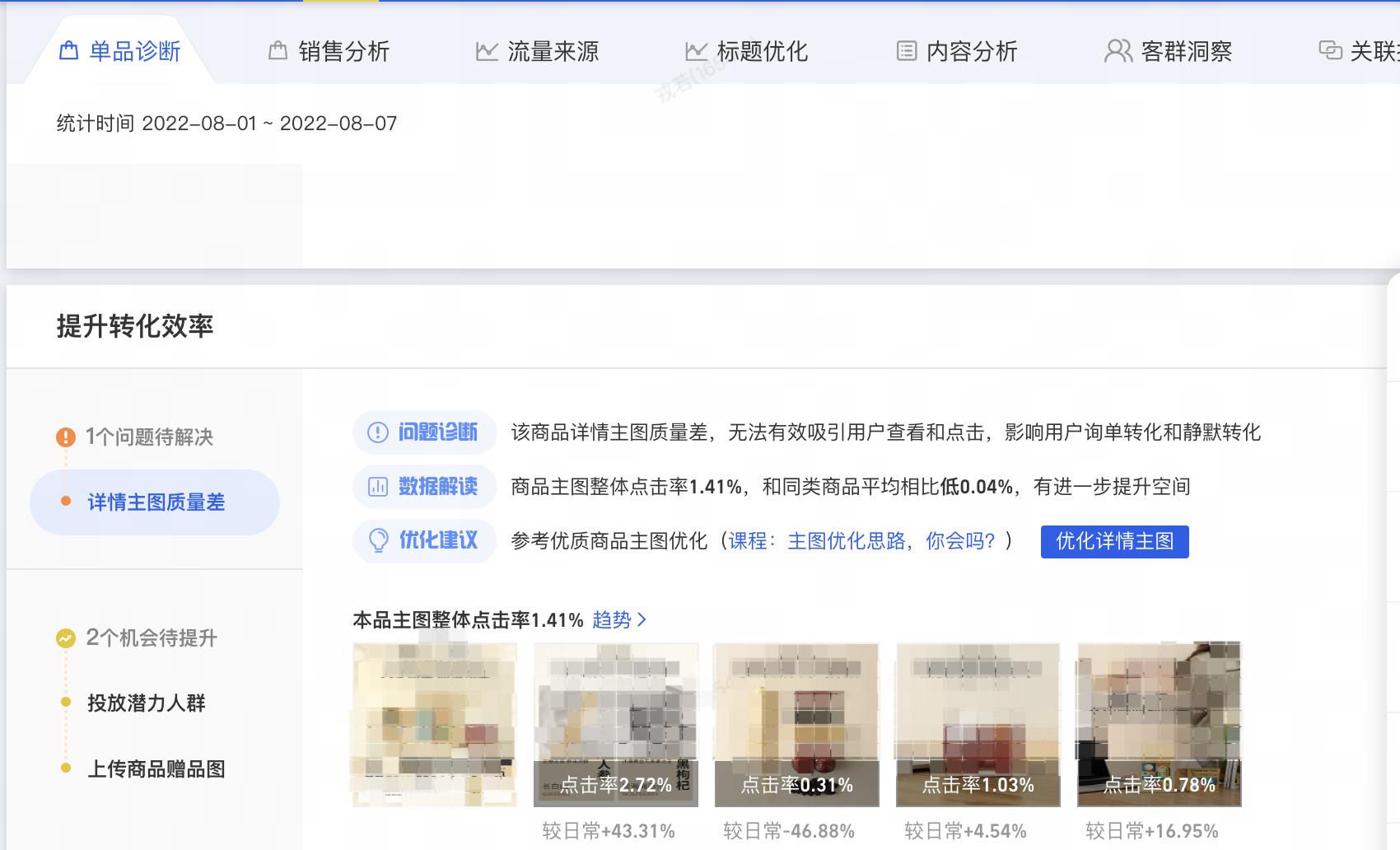Select 上传商品赠品图 in the sidebar
Viewport: 1400px width, 850px height.
coord(156,769)
